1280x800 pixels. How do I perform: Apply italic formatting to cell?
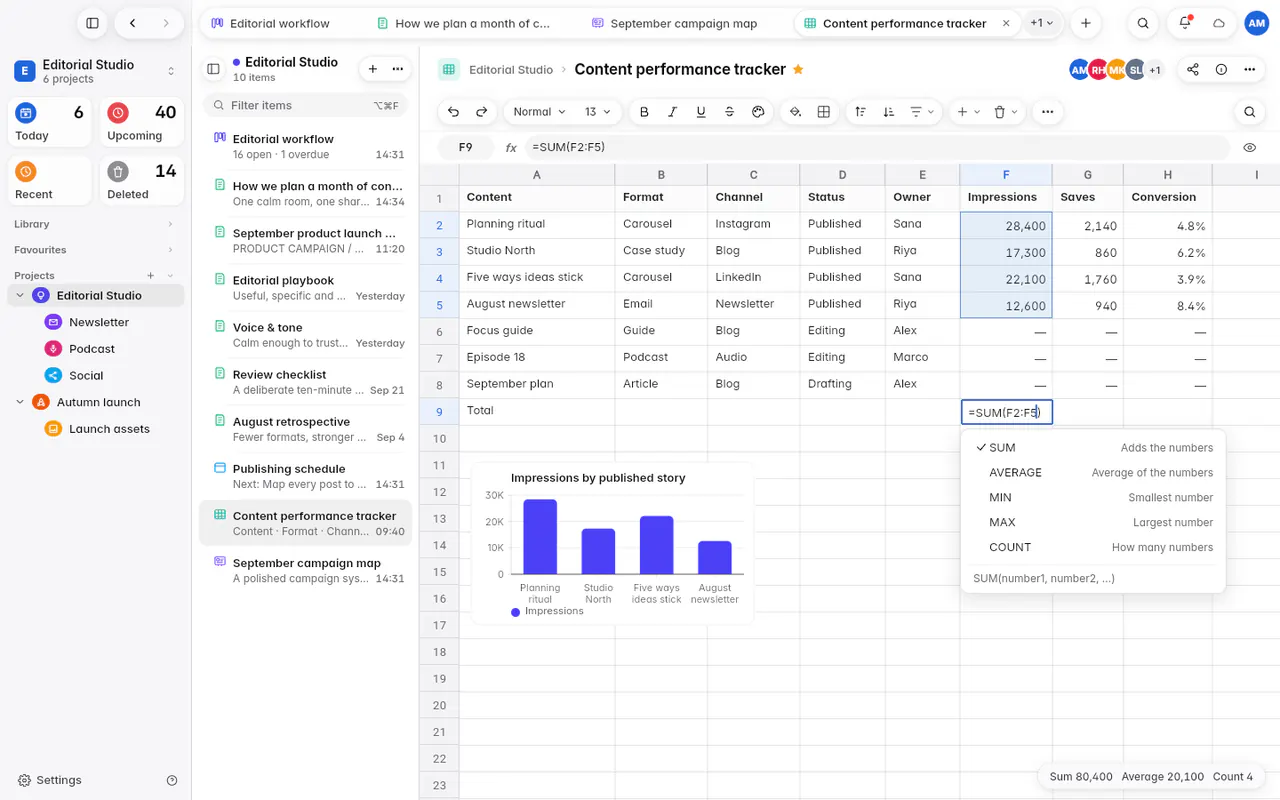[x=673, y=112]
